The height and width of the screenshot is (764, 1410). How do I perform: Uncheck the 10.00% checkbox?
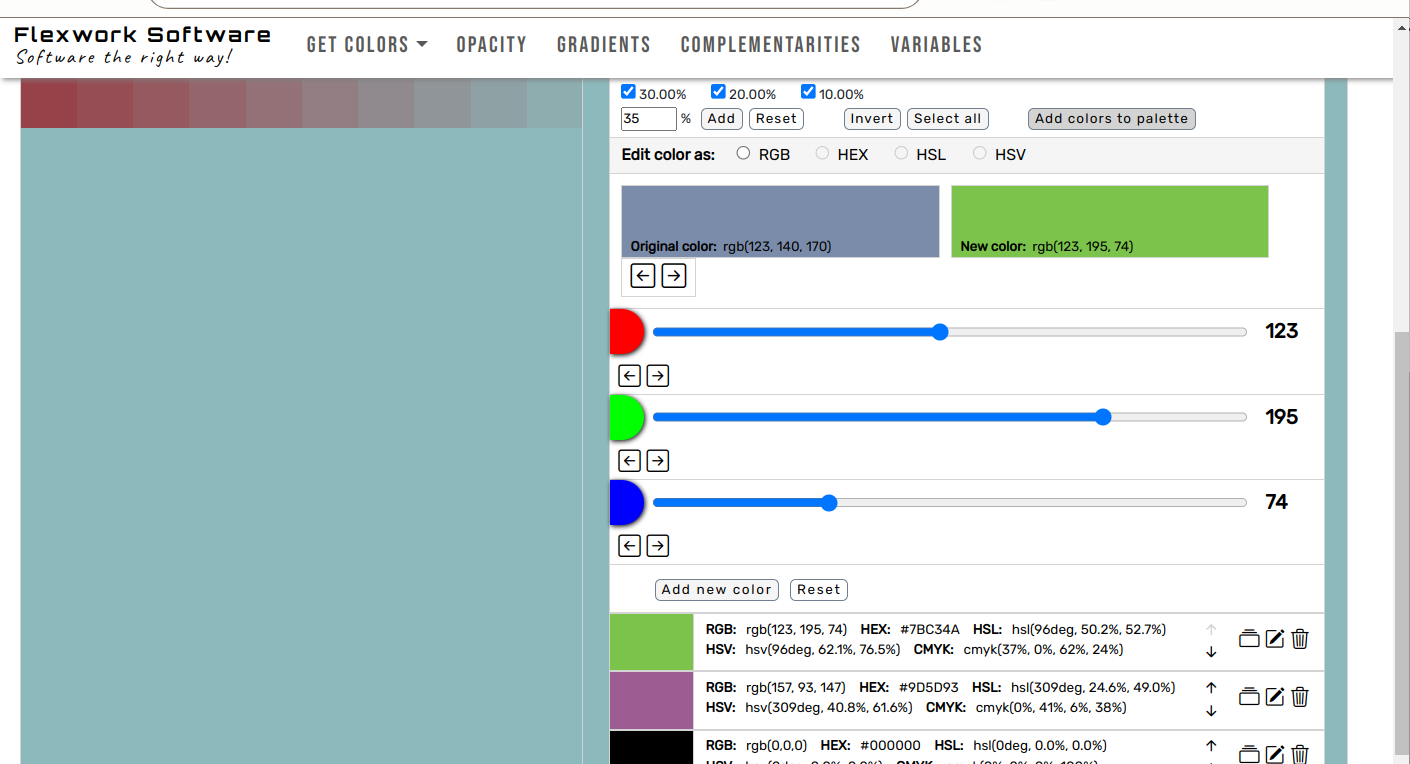[808, 92]
